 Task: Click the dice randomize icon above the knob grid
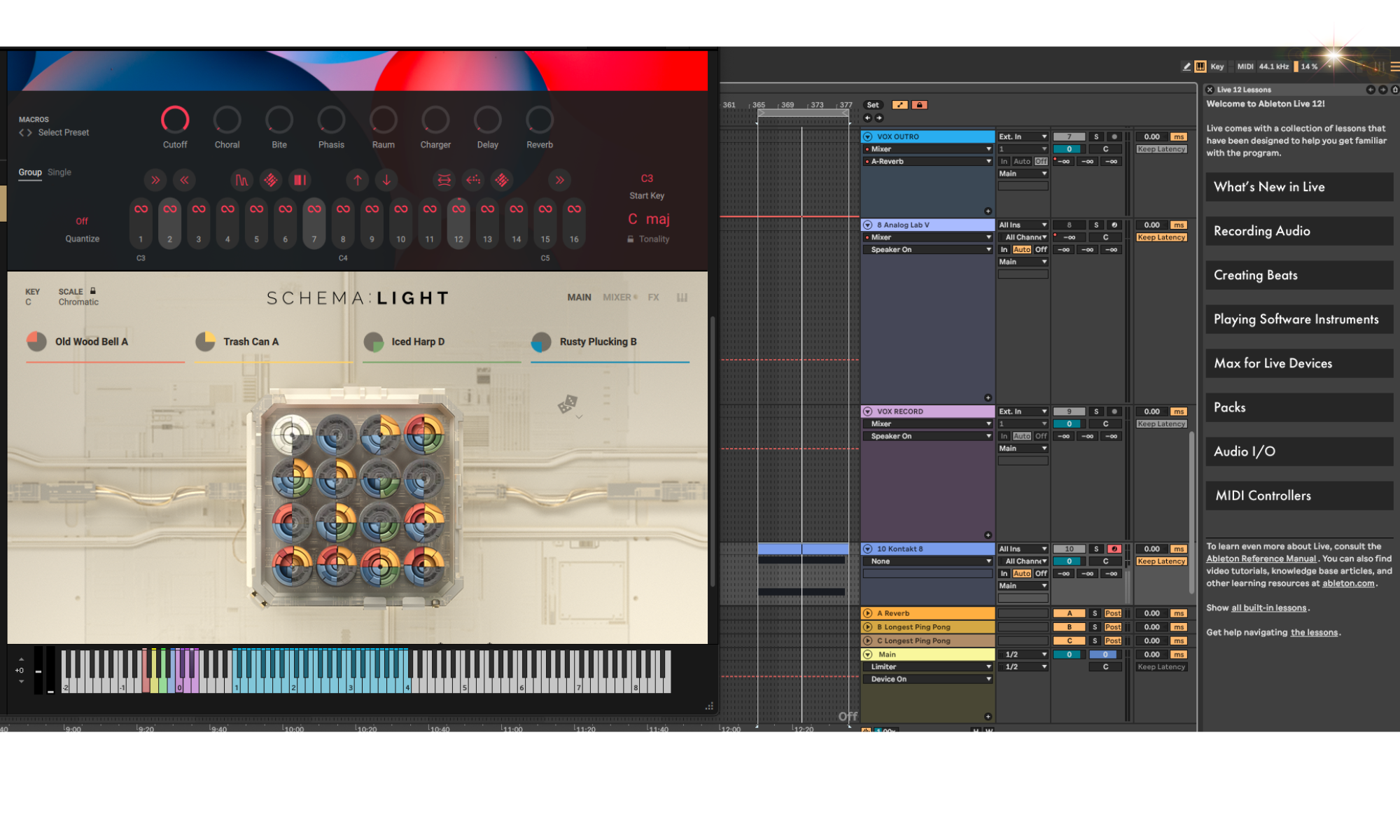[568, 405]
